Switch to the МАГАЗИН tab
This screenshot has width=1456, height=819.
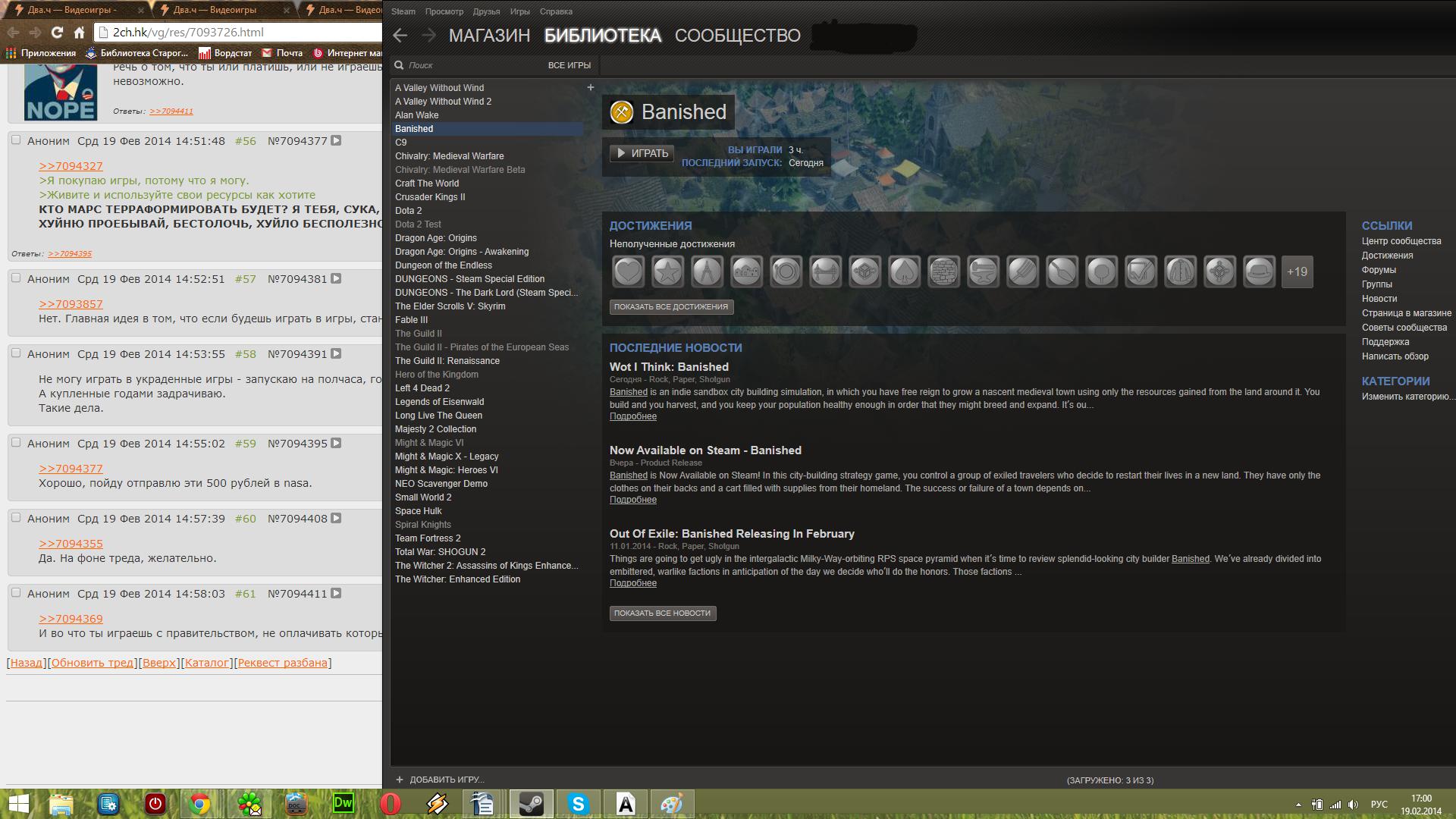point(489,36)
